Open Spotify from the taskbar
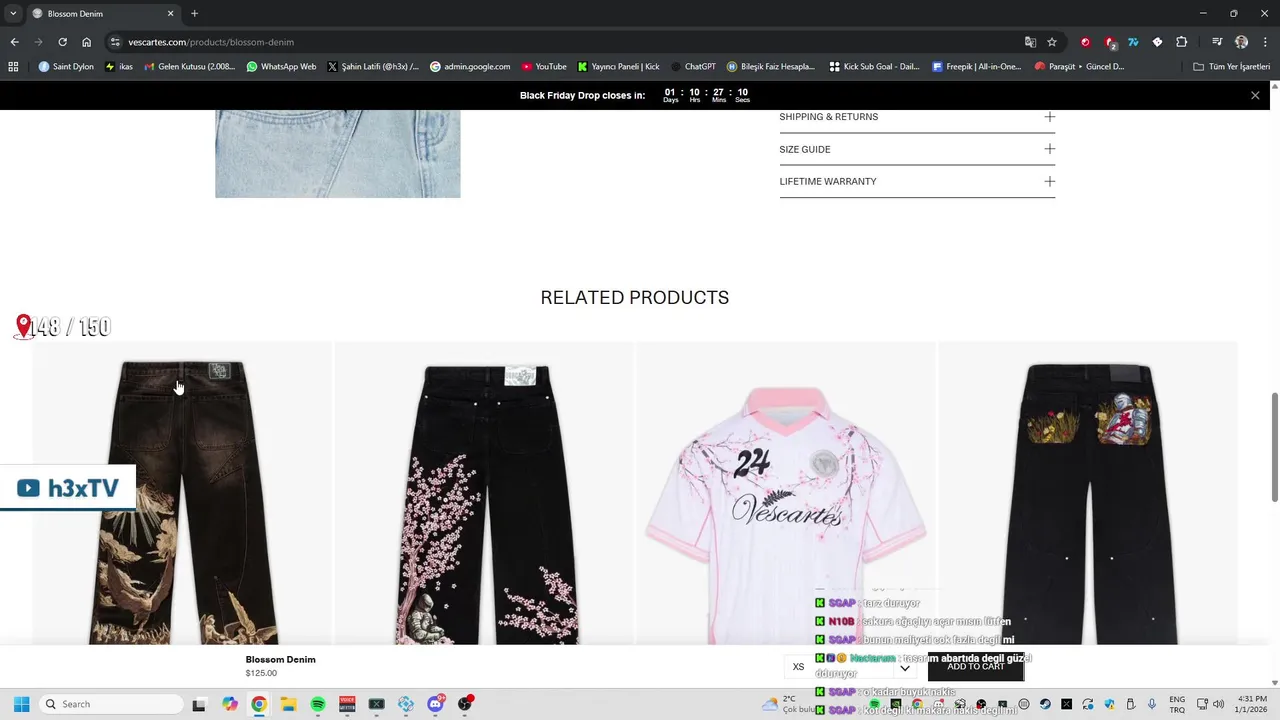The height and width of the screenshot is (720, 1280). 318,704
